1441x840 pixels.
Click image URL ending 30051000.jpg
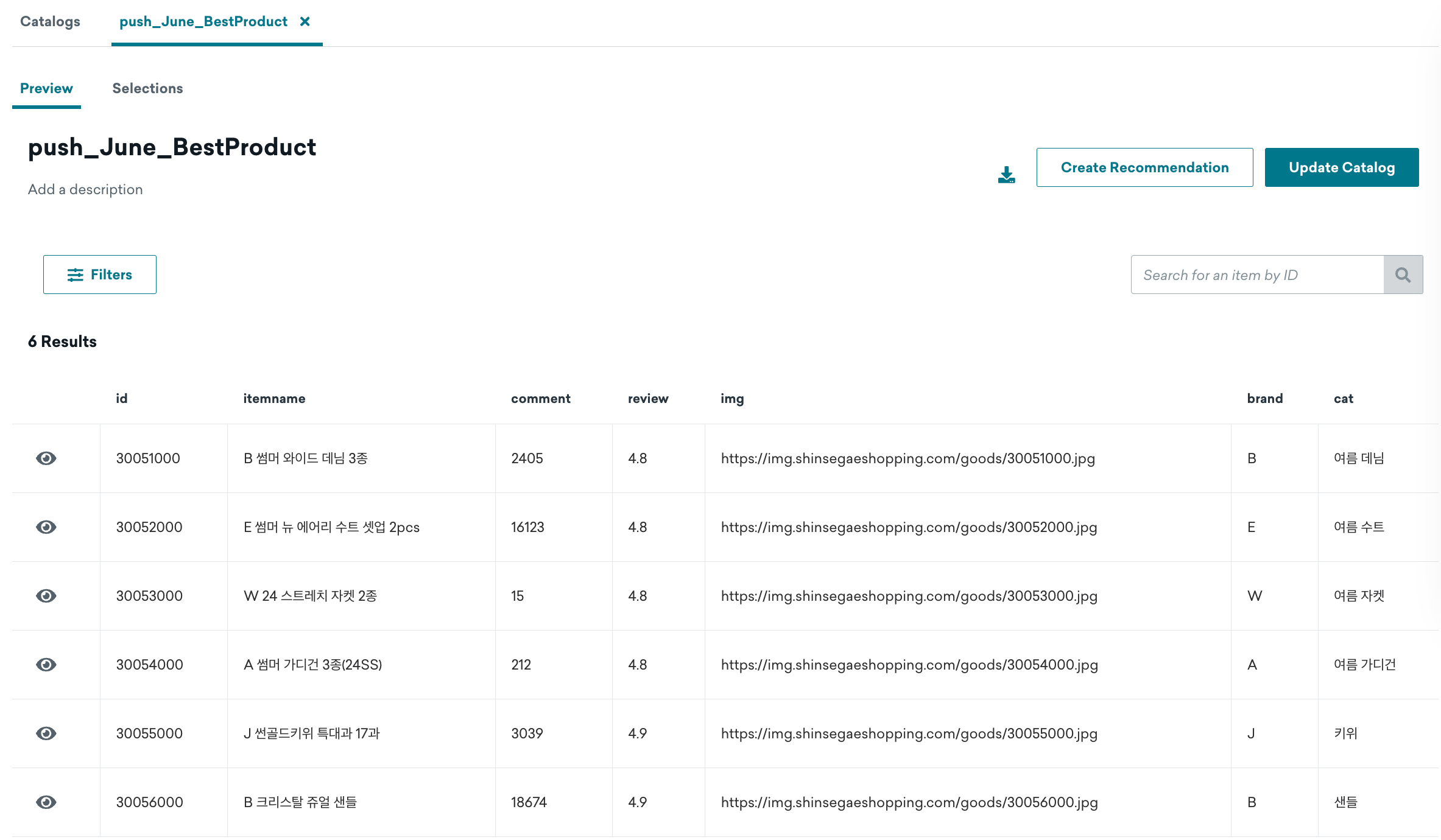coord(907,458)
